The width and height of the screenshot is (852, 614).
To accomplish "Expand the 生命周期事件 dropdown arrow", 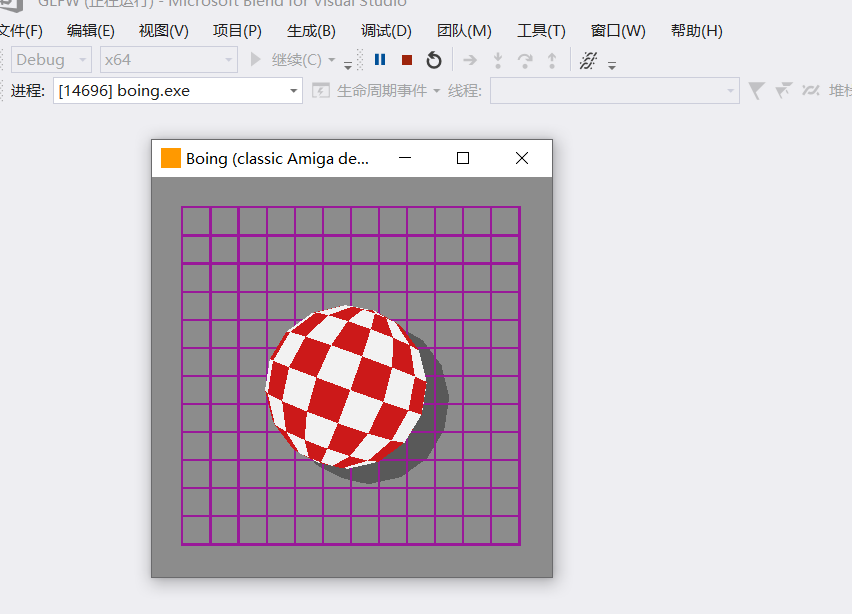I will (436, 91).
